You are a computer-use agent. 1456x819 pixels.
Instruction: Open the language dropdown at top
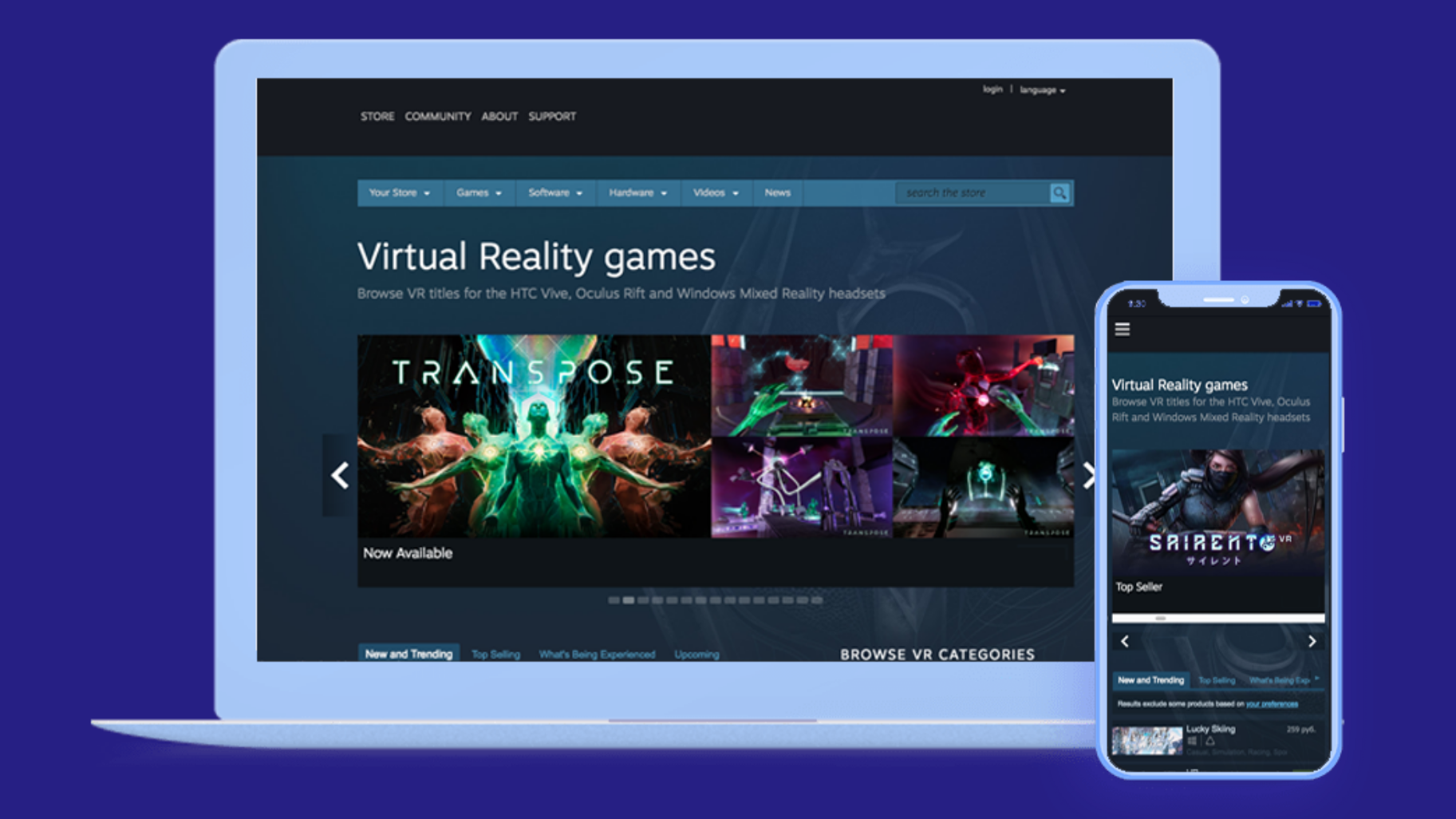point(1042,90)
